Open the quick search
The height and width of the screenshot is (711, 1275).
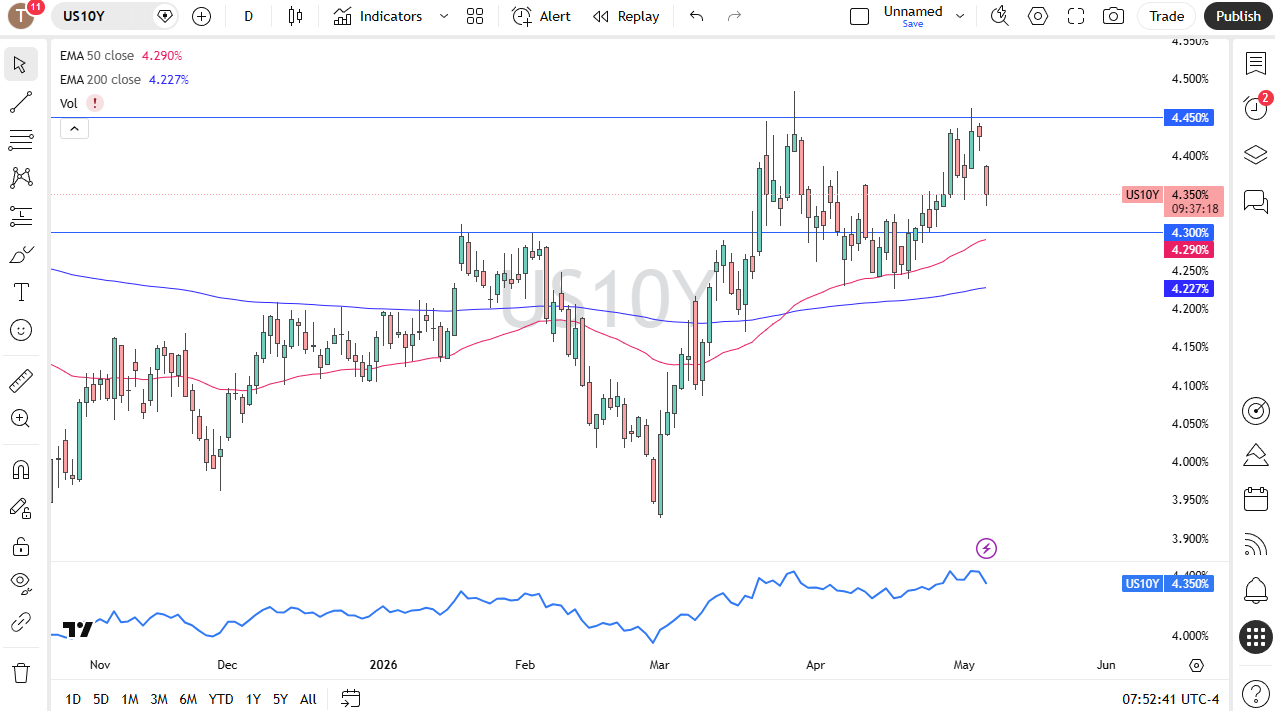[x=999, y=16]
